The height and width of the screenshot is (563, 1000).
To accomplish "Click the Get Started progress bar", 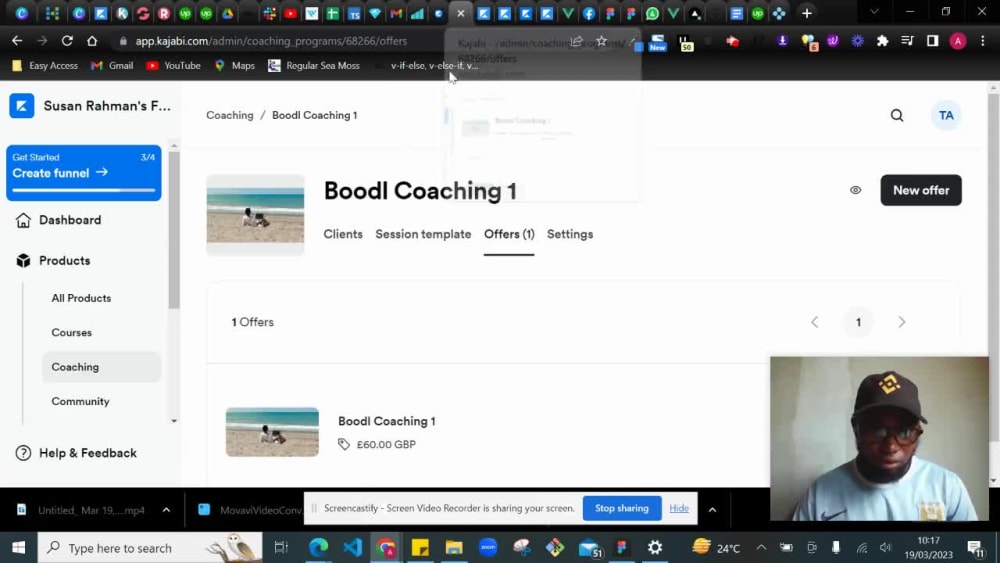I will (x=84, y=190).
